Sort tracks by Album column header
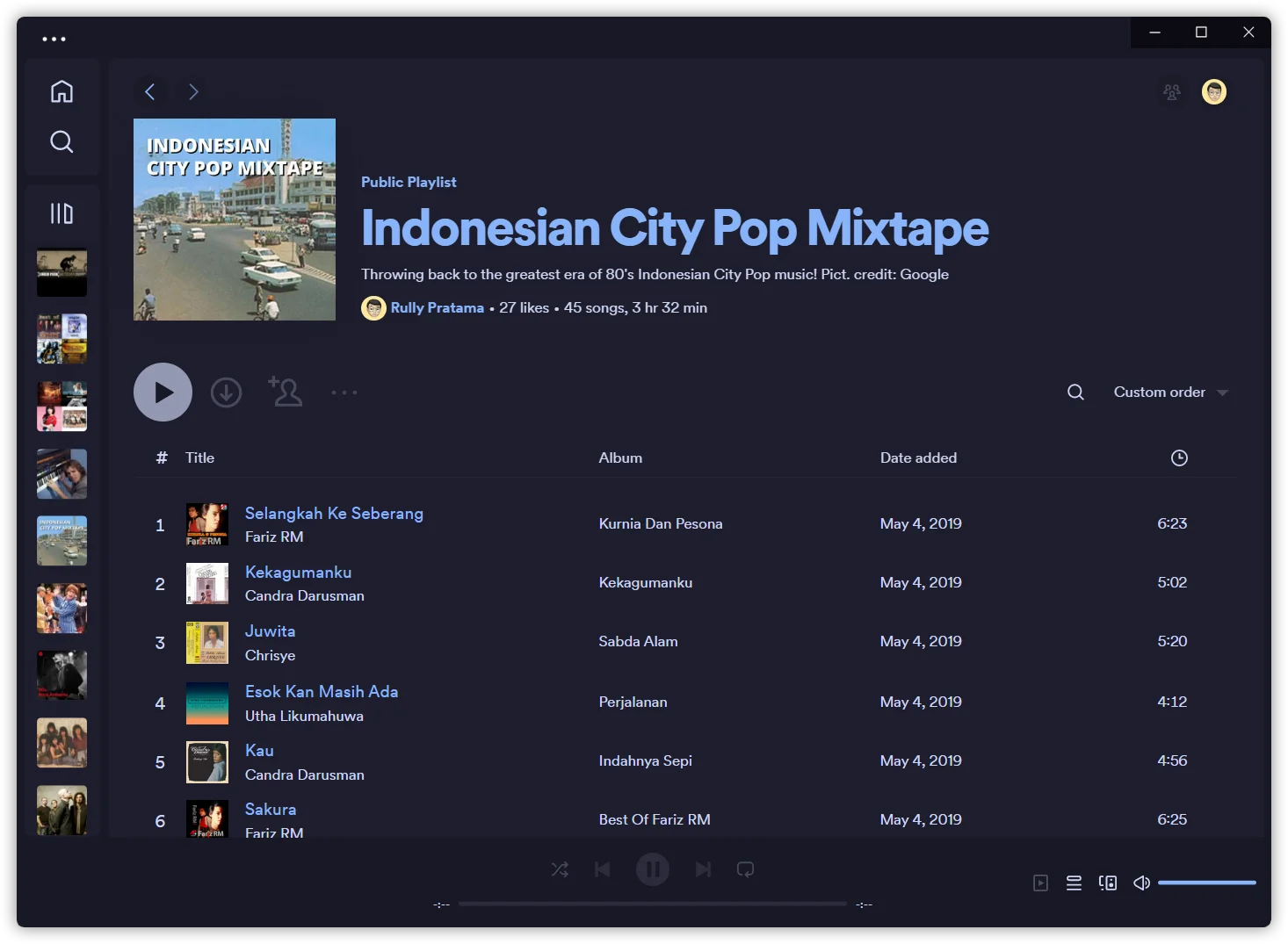Image resolution: width=1288 pixels, height=944 pixels. point(620,458)
